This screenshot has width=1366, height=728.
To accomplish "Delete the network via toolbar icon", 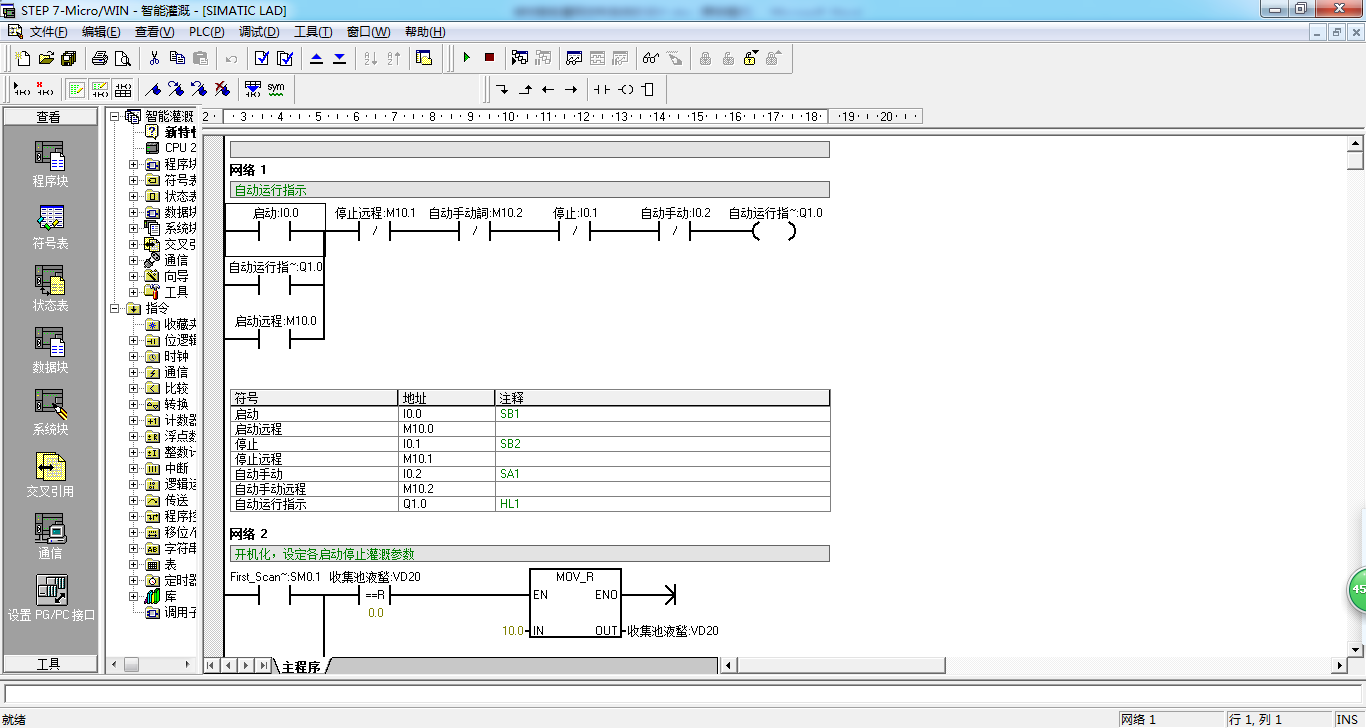I will coord(43,89).
